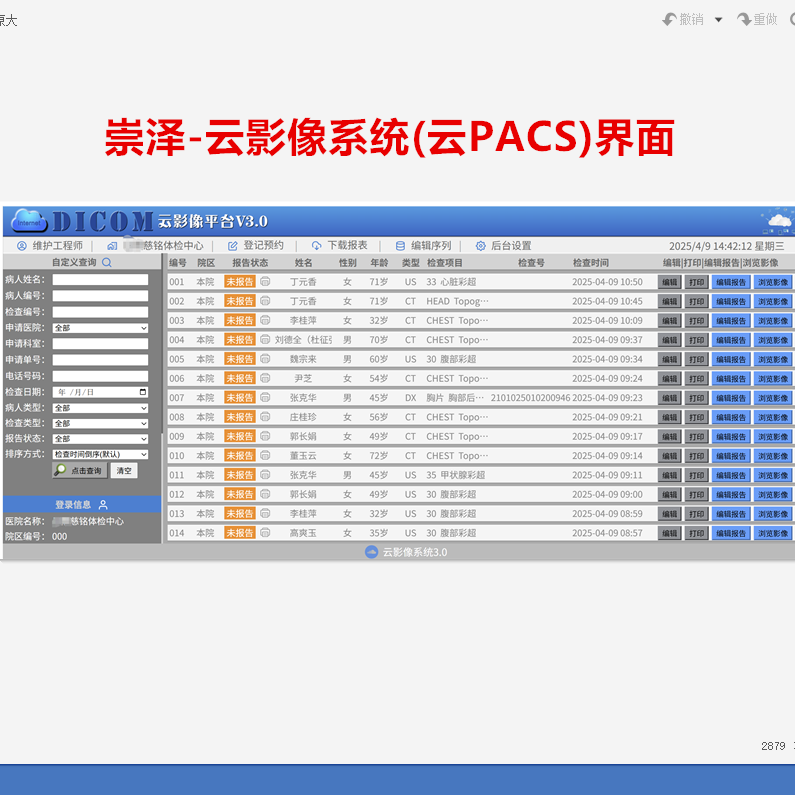This screenshot has width=795, height=795.
Task: Click 未报告 status badge in row 005
Action: pyautogui.click(x=239, y=359)
